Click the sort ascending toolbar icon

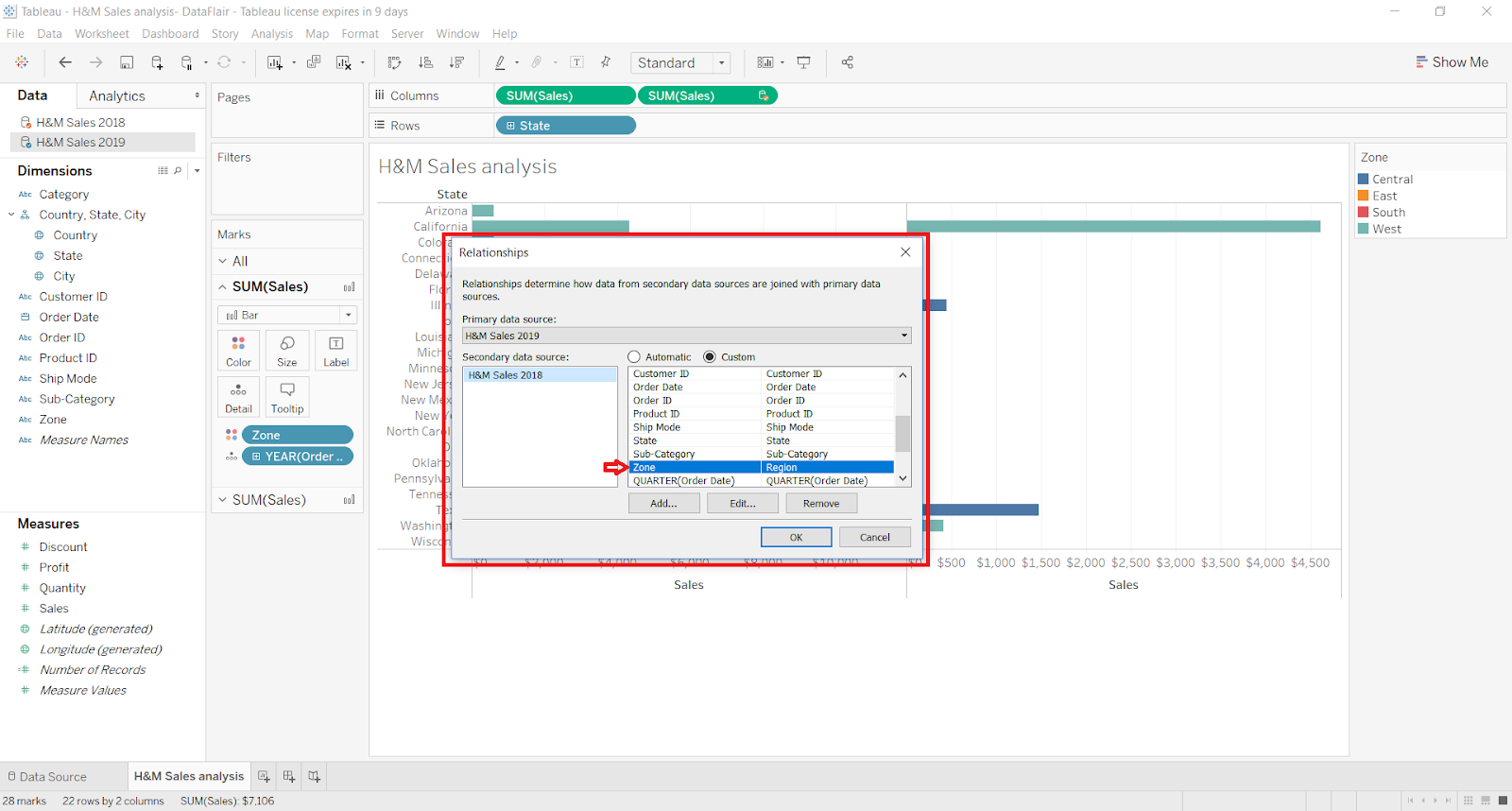[426, 62]
